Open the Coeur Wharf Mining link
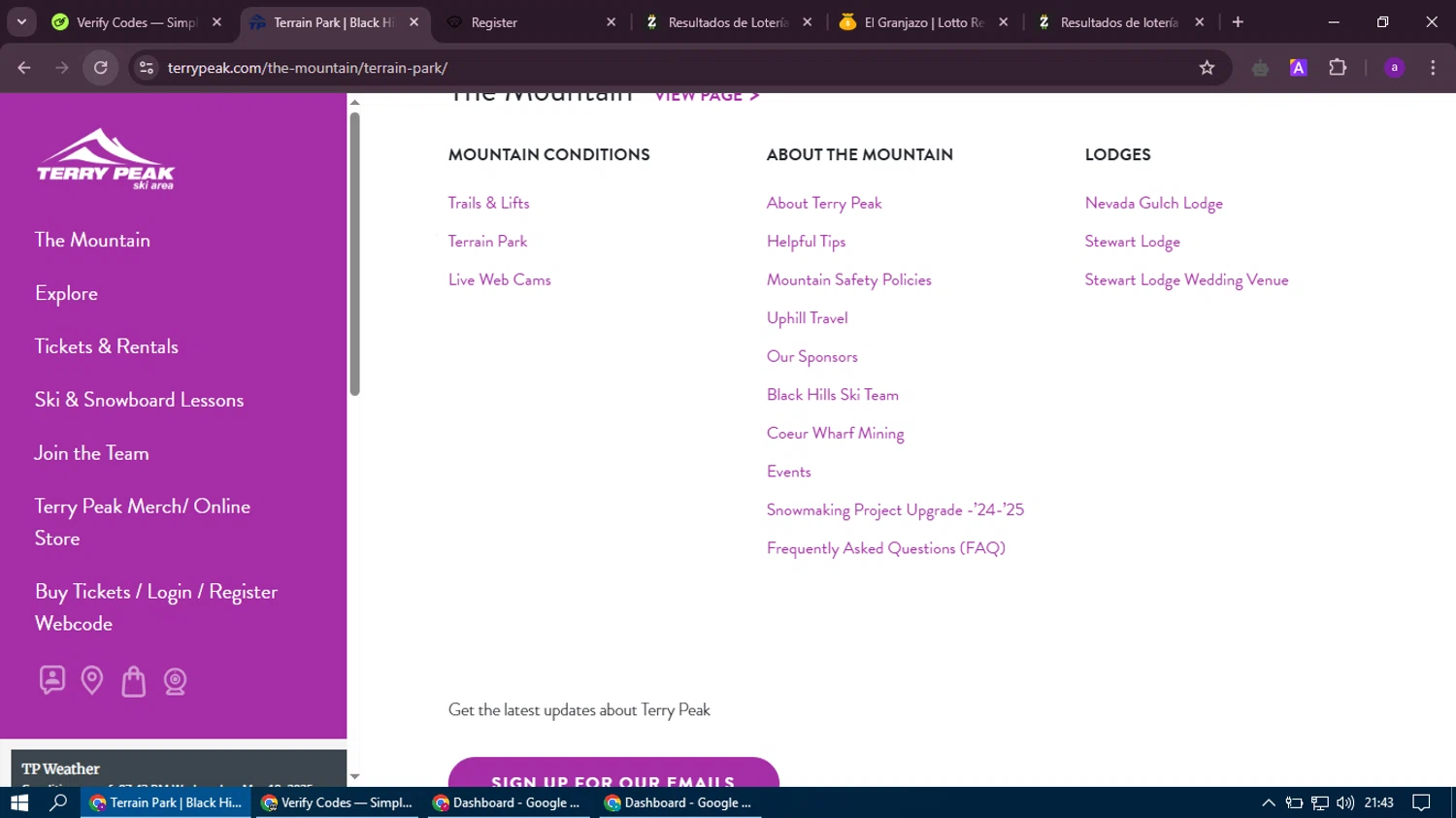 tap(835, 433)
